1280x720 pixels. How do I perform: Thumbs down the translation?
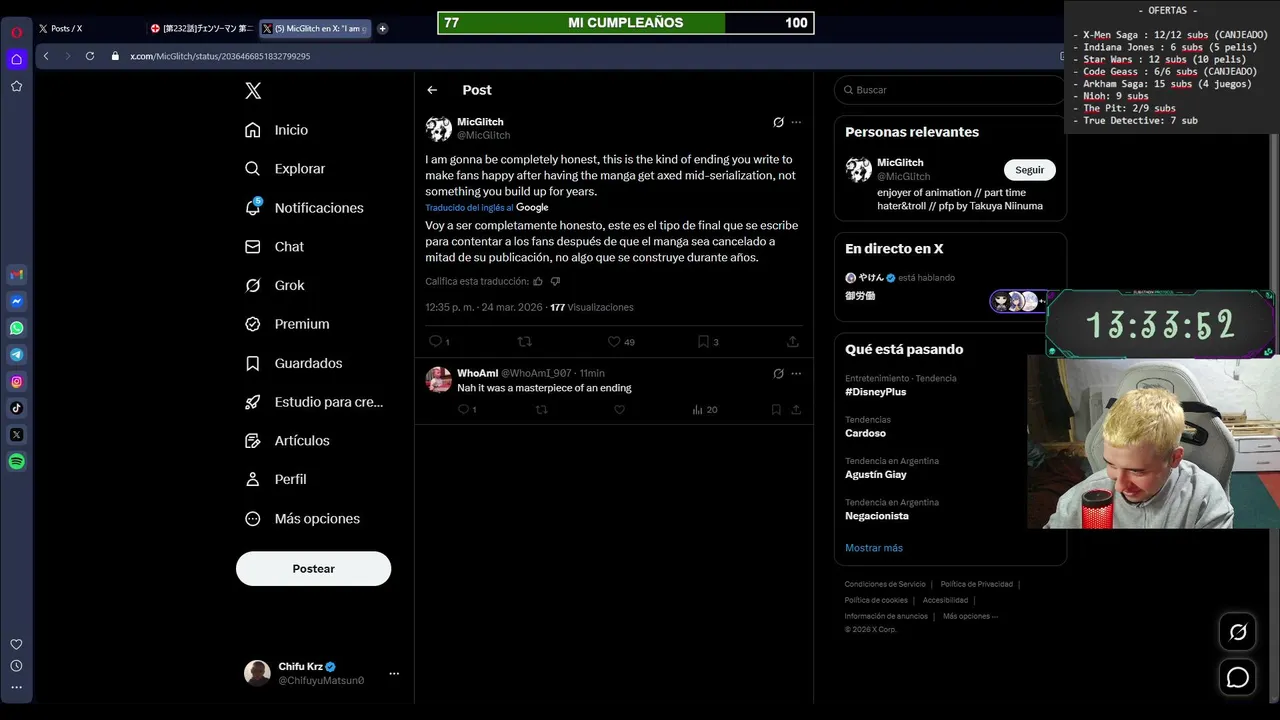tap(555, 282)
